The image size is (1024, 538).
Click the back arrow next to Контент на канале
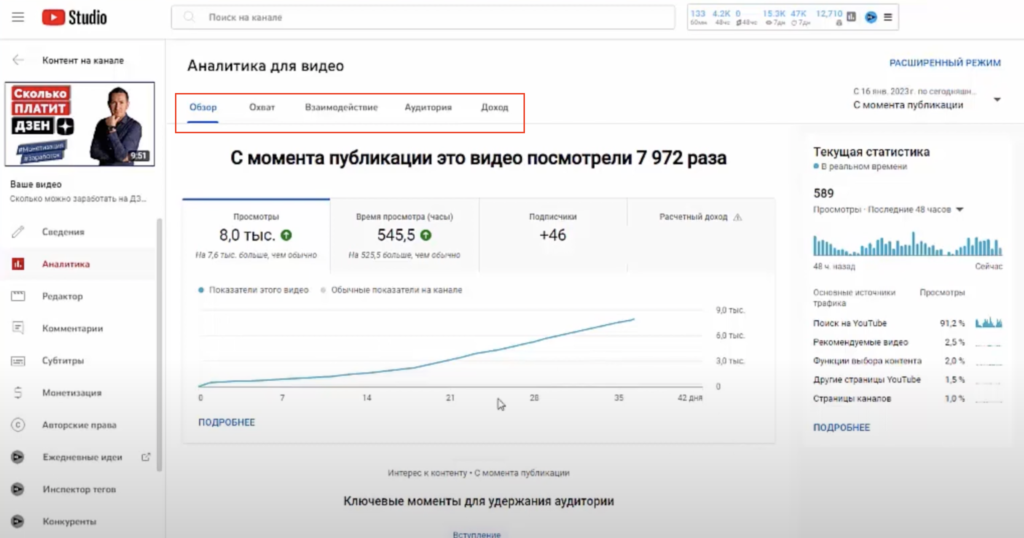[x=18, y=60]
